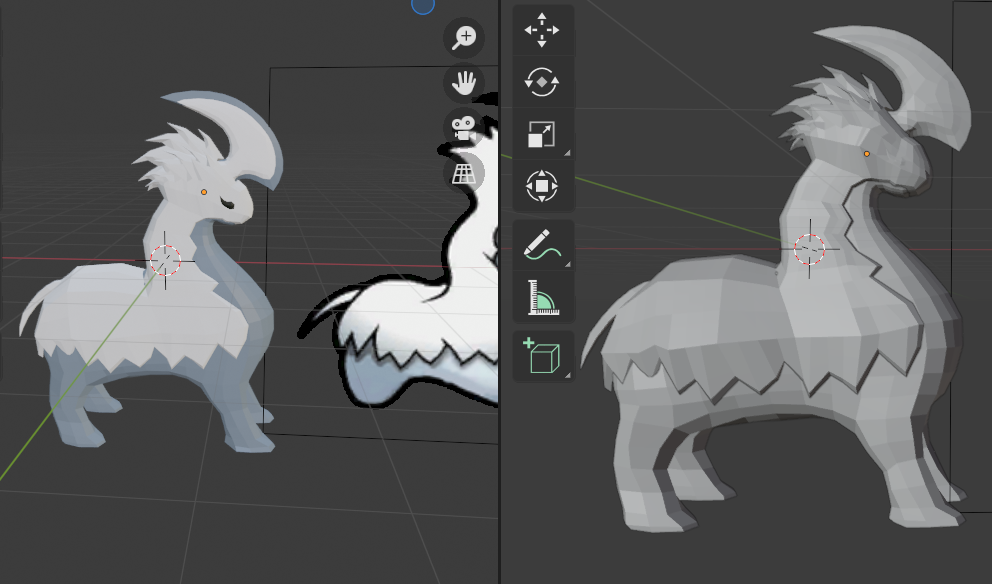Toggle the camera view icon
The image size is (992, 584).
coord(464,128)
